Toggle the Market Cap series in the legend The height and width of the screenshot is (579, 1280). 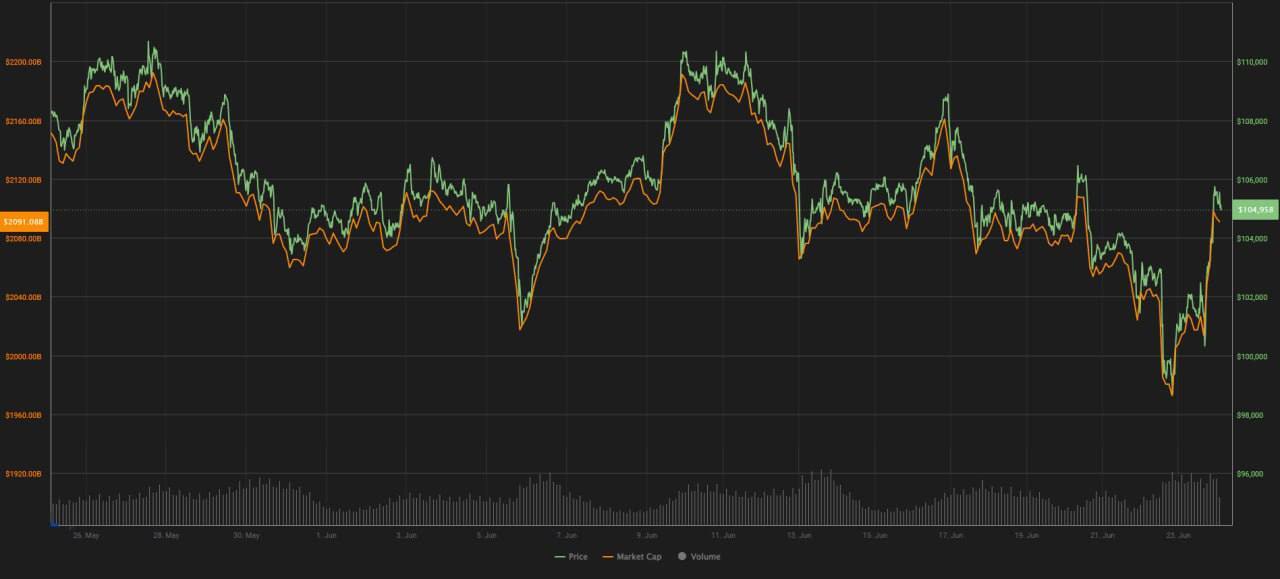(x=637, y=556)
